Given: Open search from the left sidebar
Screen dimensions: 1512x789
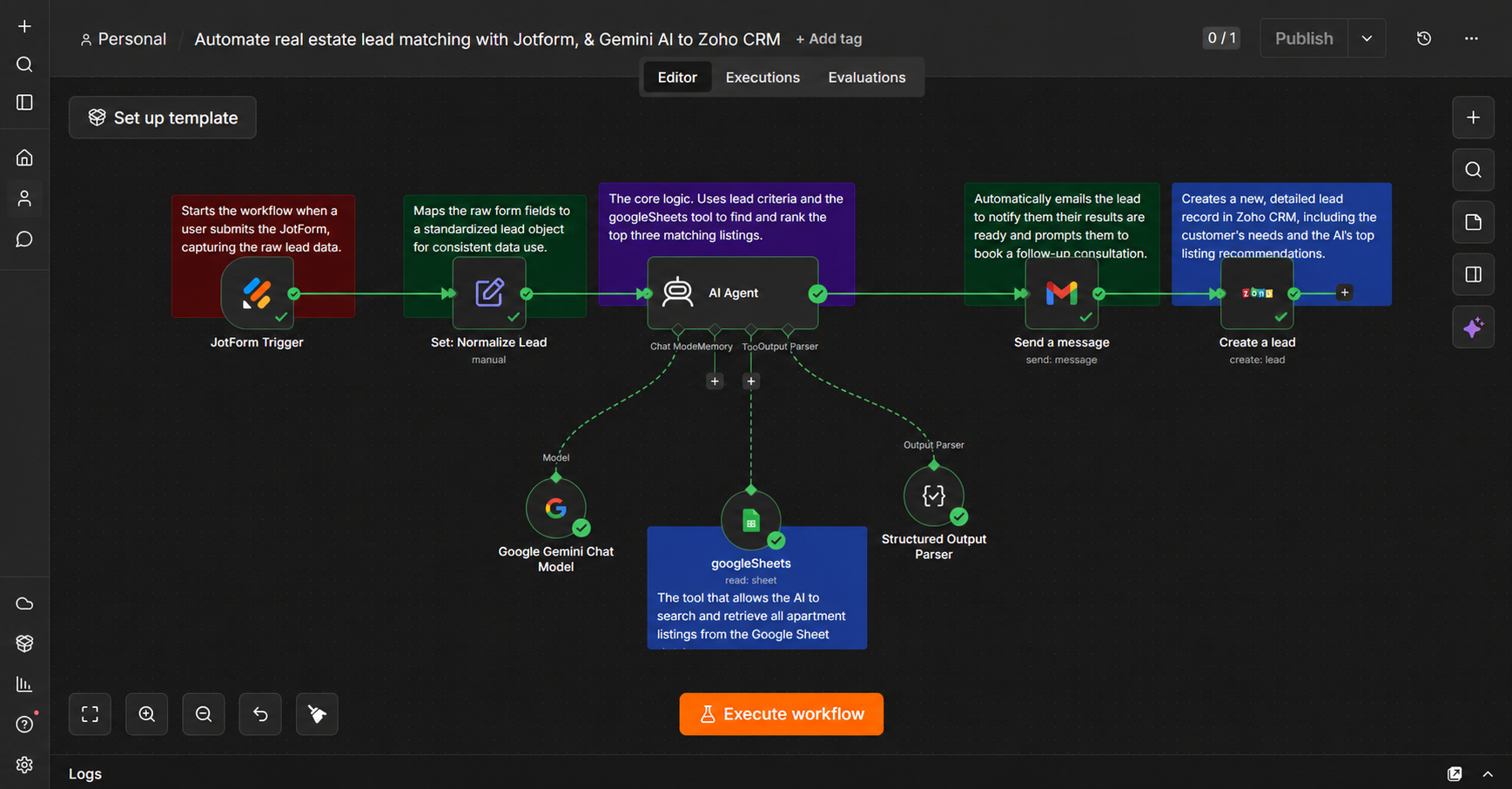Looking at the screenshot, I should pos(24,64).
